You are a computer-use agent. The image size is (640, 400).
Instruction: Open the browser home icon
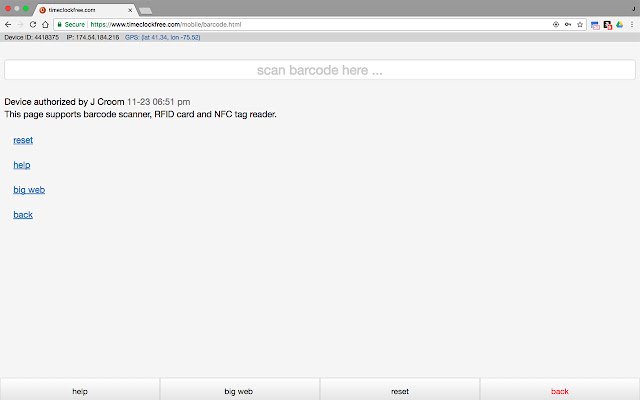coord(45,24)
